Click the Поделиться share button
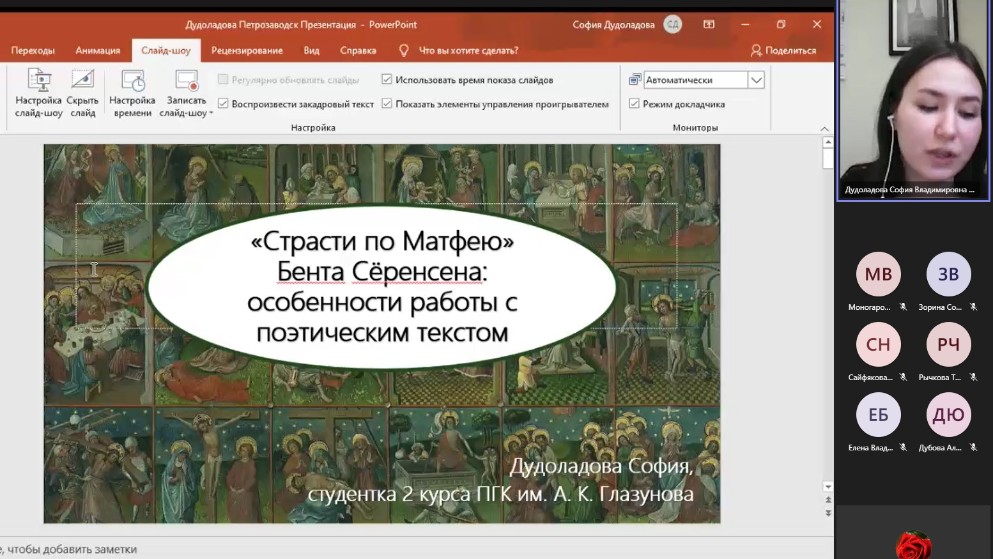 point(783,50)
